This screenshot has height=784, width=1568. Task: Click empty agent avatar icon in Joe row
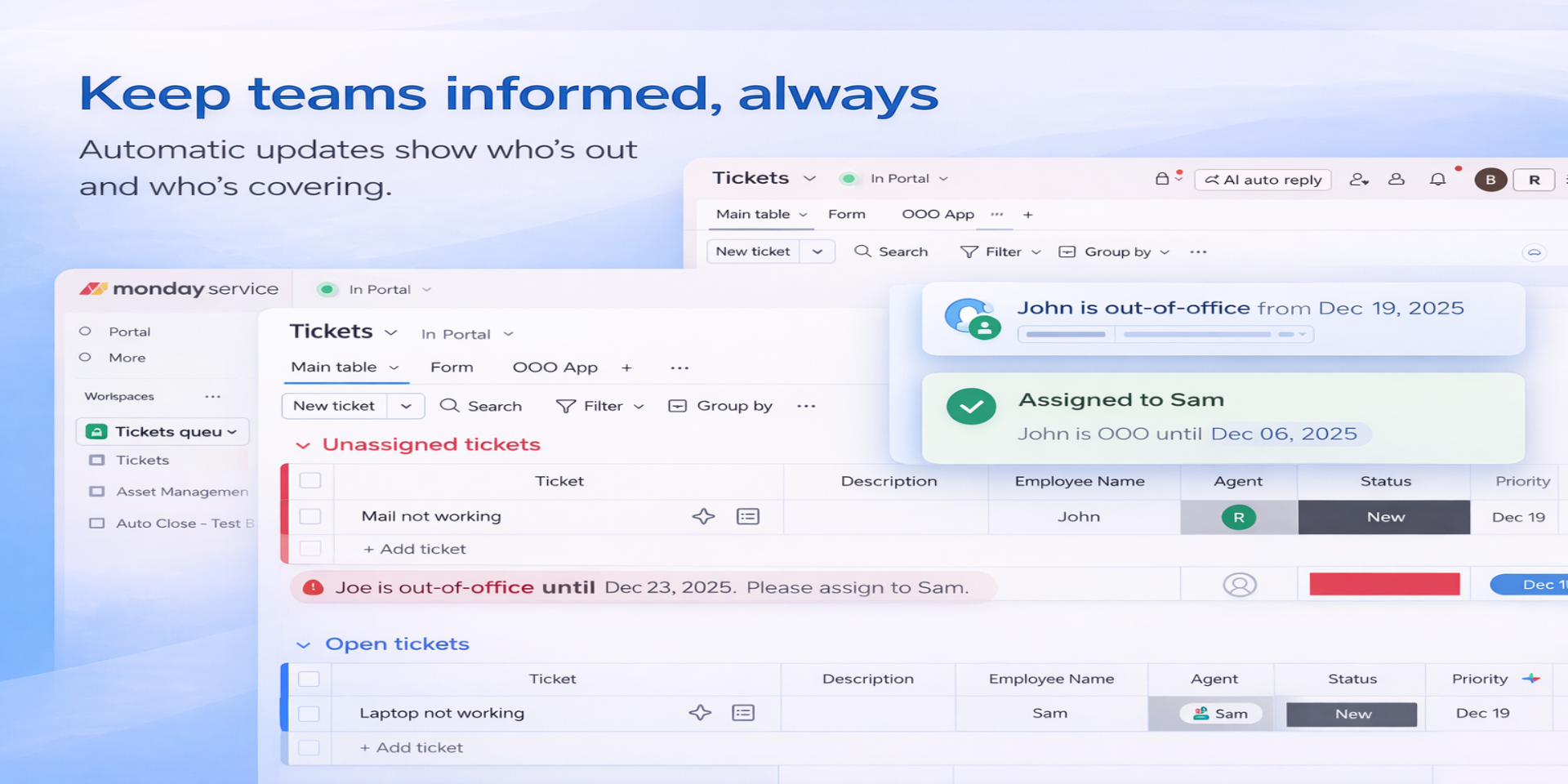(x=1239, y=585)
